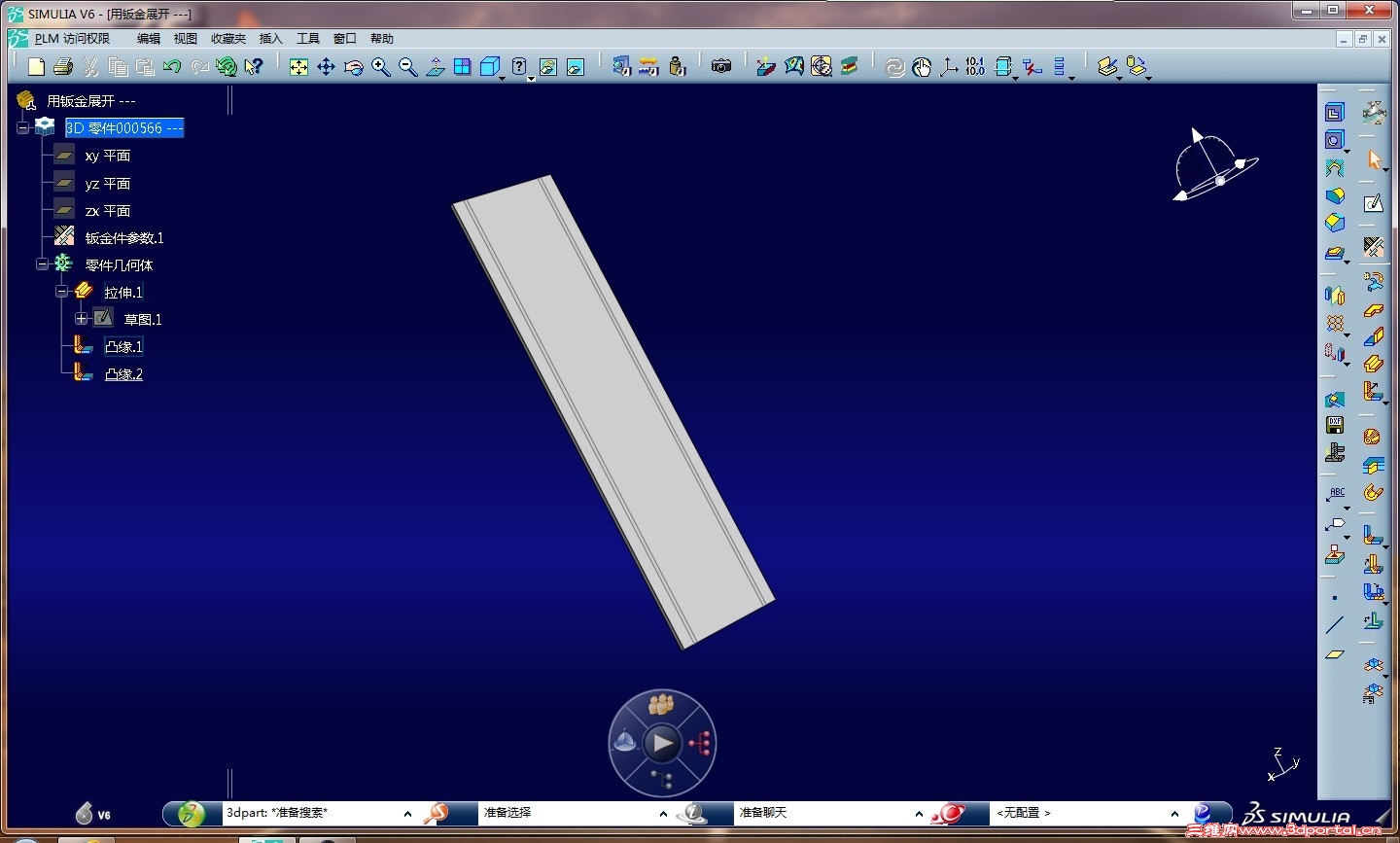Click the Line tool icon

[x=1335, y=625]
